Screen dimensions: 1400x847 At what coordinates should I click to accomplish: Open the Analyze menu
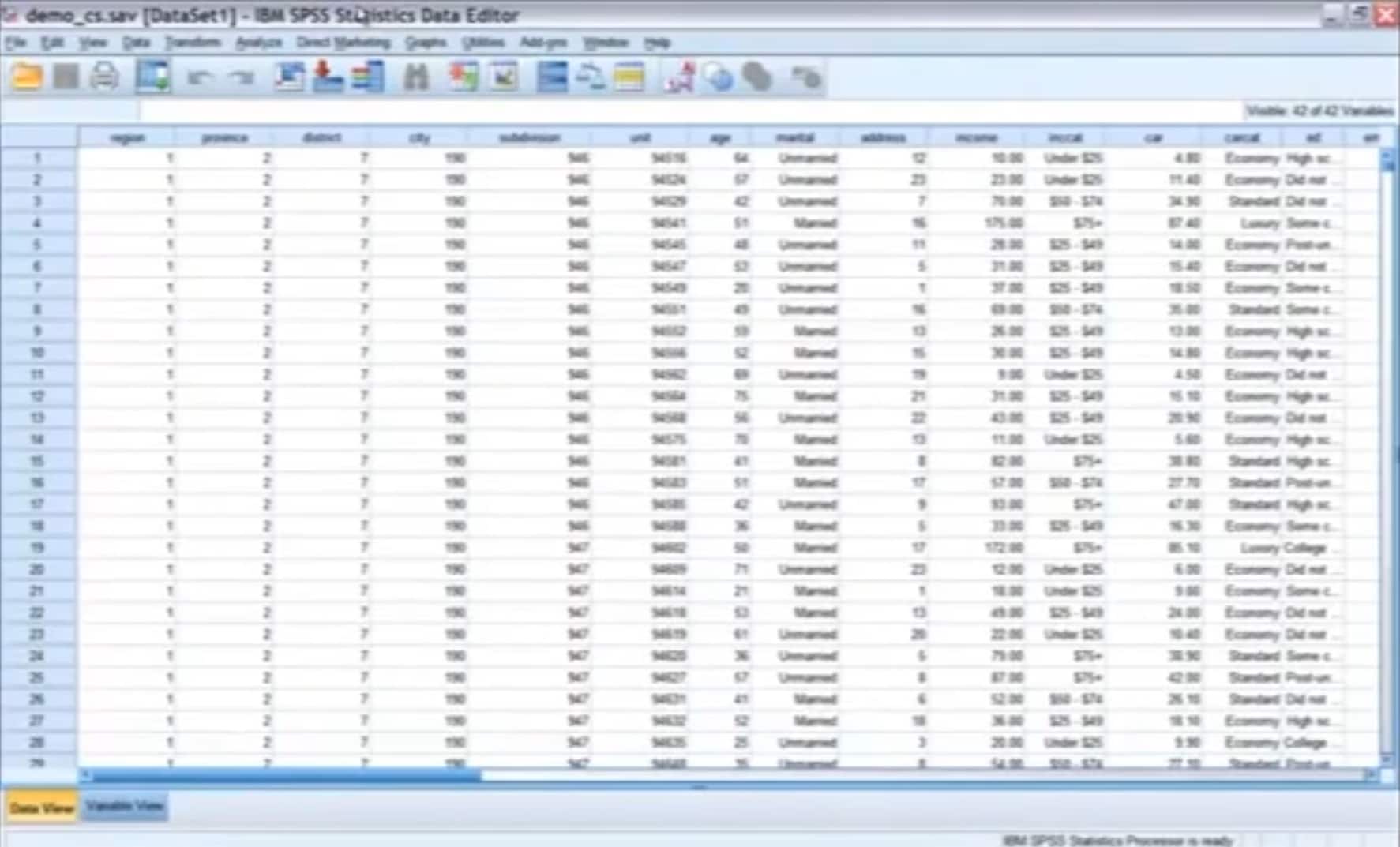click(259, 42)
